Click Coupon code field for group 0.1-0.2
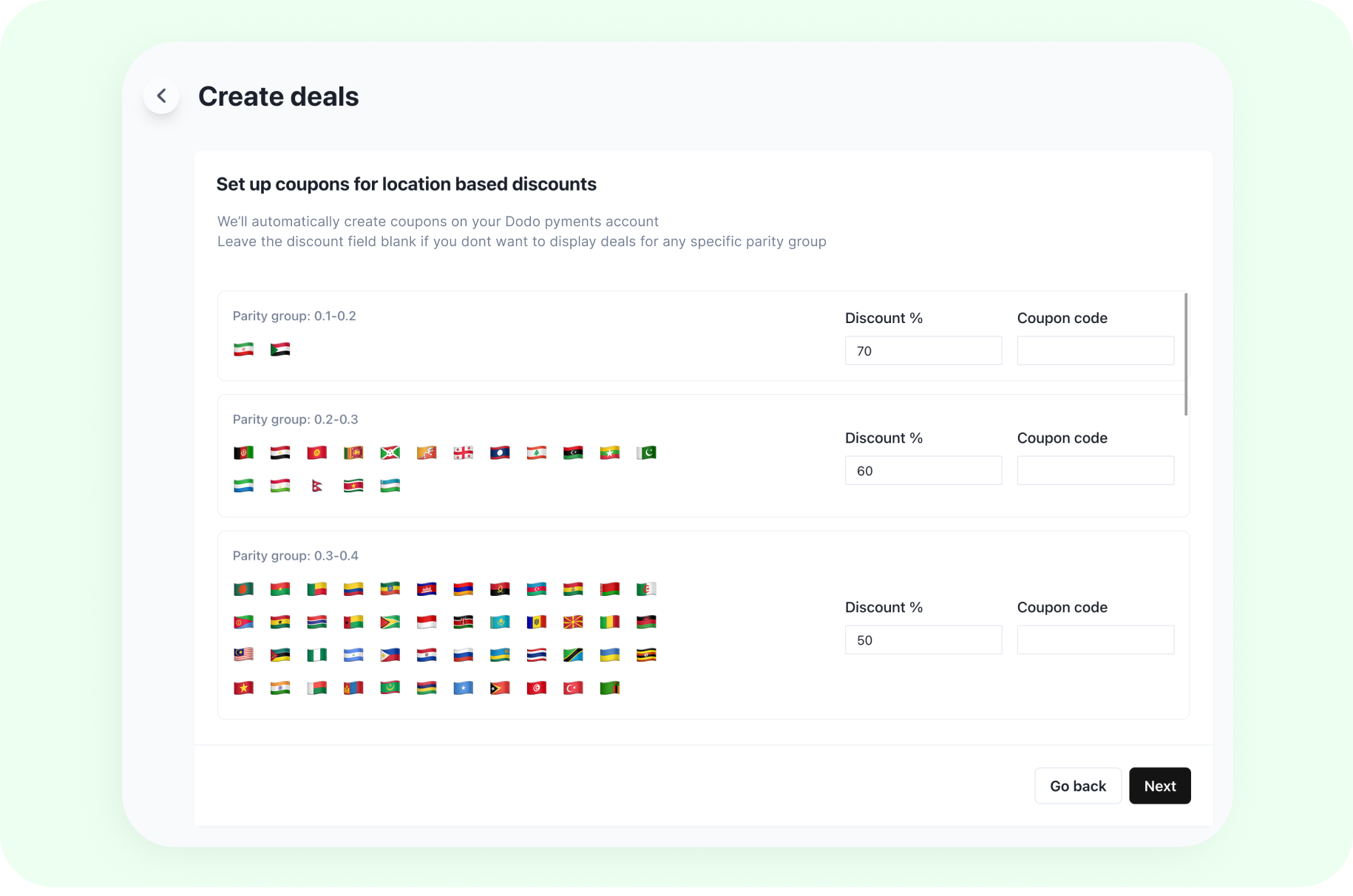Screen dimensions: 1353x896 pyautogui.click(x=1096, y=351)
